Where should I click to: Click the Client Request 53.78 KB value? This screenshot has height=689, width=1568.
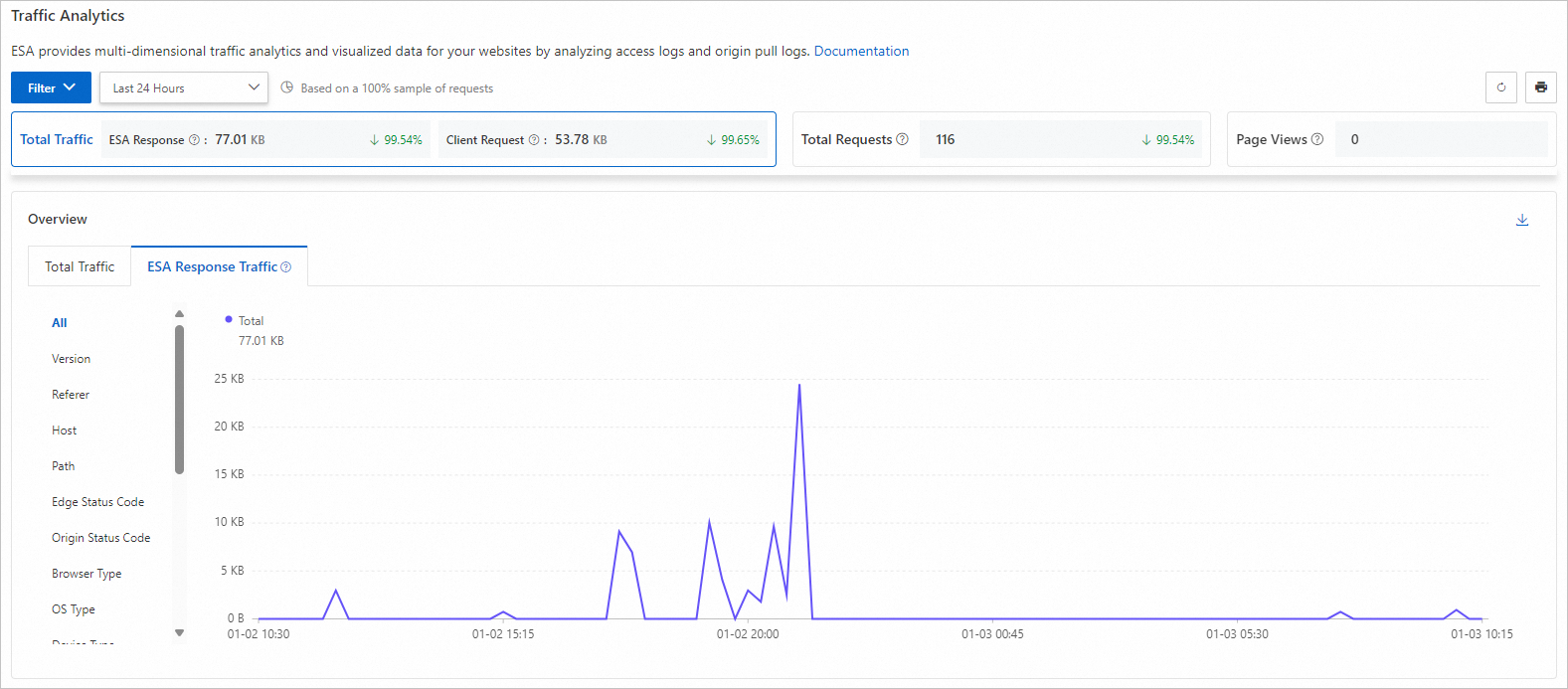(x=581, y=140)
